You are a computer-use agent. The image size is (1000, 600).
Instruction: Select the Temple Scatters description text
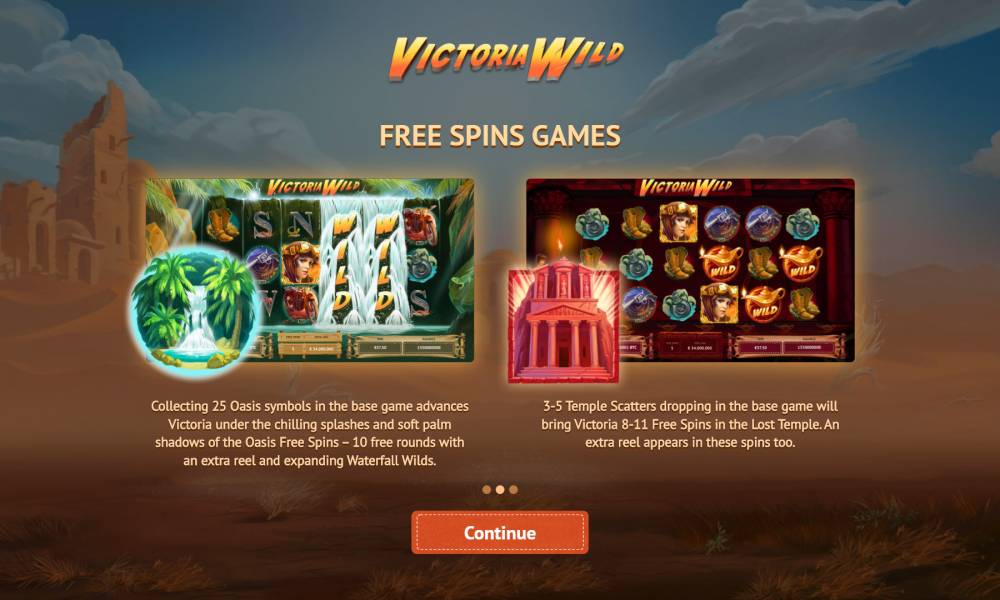click(690, 424)
